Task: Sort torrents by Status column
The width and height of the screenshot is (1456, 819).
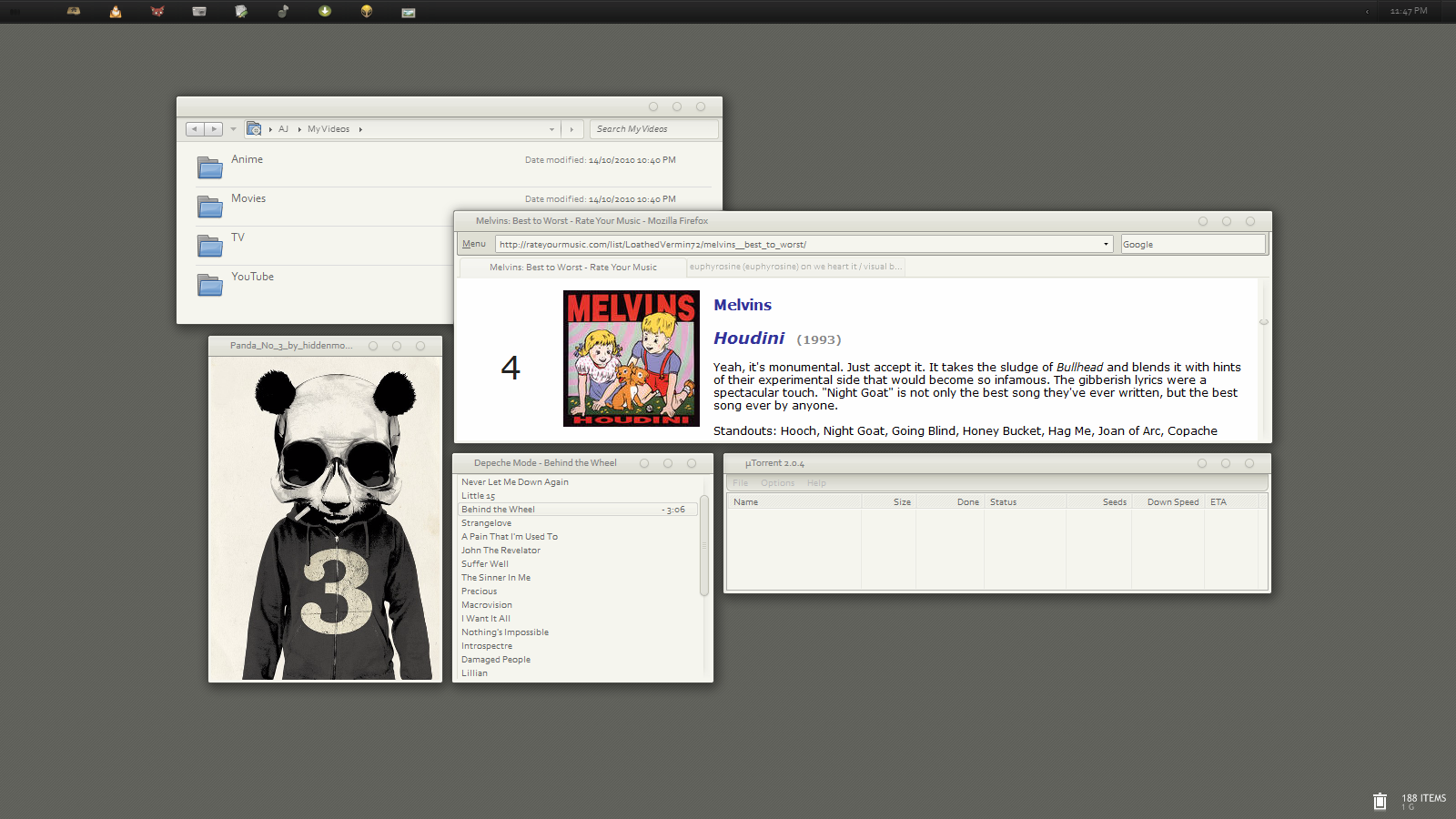Action: (x=1026, y=502)
